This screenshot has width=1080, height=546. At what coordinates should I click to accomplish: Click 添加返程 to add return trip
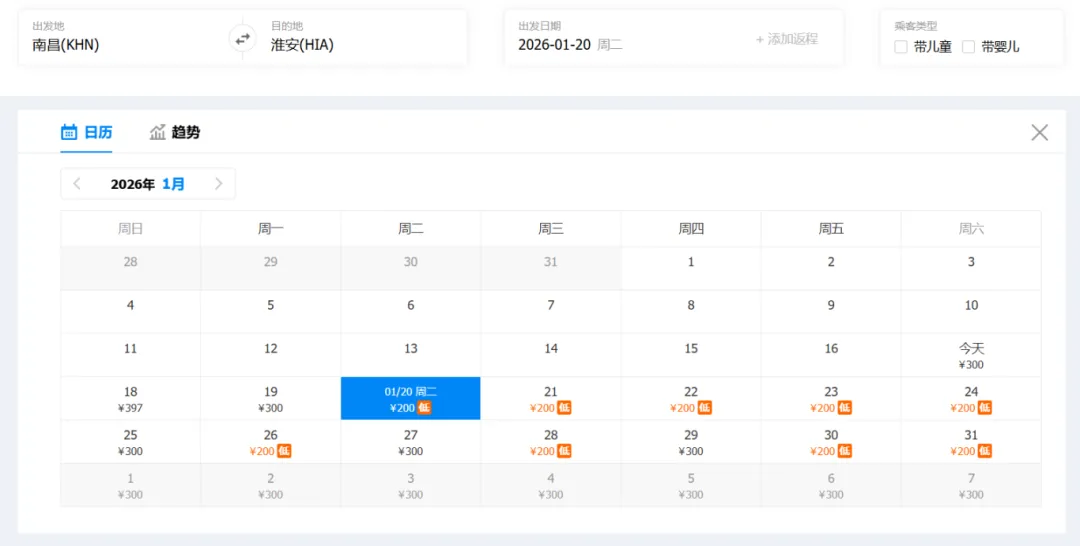tap(787, 39)
